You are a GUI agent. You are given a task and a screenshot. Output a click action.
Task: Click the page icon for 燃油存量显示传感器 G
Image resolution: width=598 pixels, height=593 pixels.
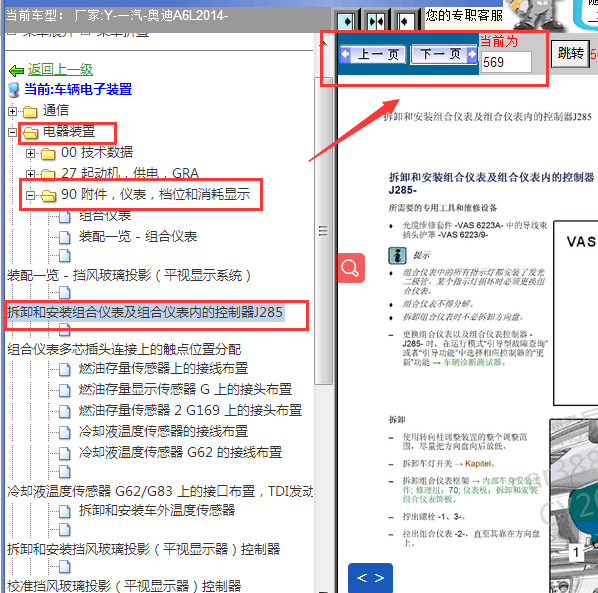point(64,390)
